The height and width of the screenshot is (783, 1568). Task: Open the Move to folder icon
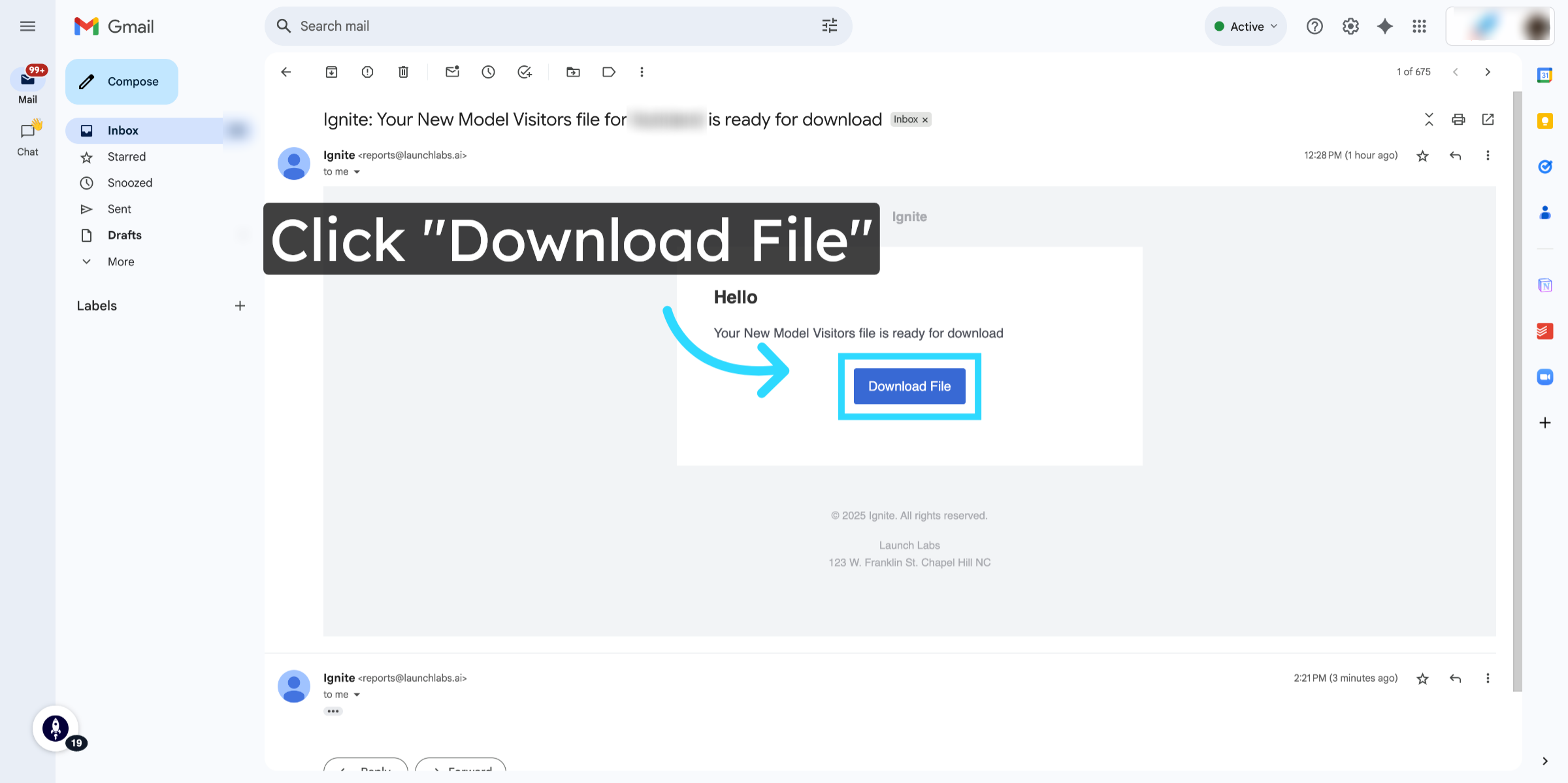coord(573,72)
